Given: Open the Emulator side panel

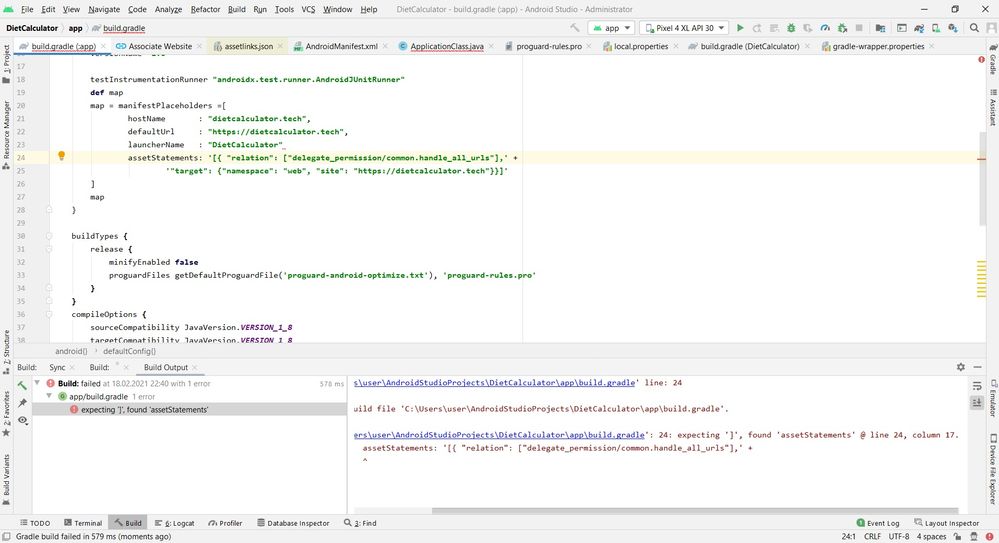Looking at the screenshot, I should click(x=993, y=398).
